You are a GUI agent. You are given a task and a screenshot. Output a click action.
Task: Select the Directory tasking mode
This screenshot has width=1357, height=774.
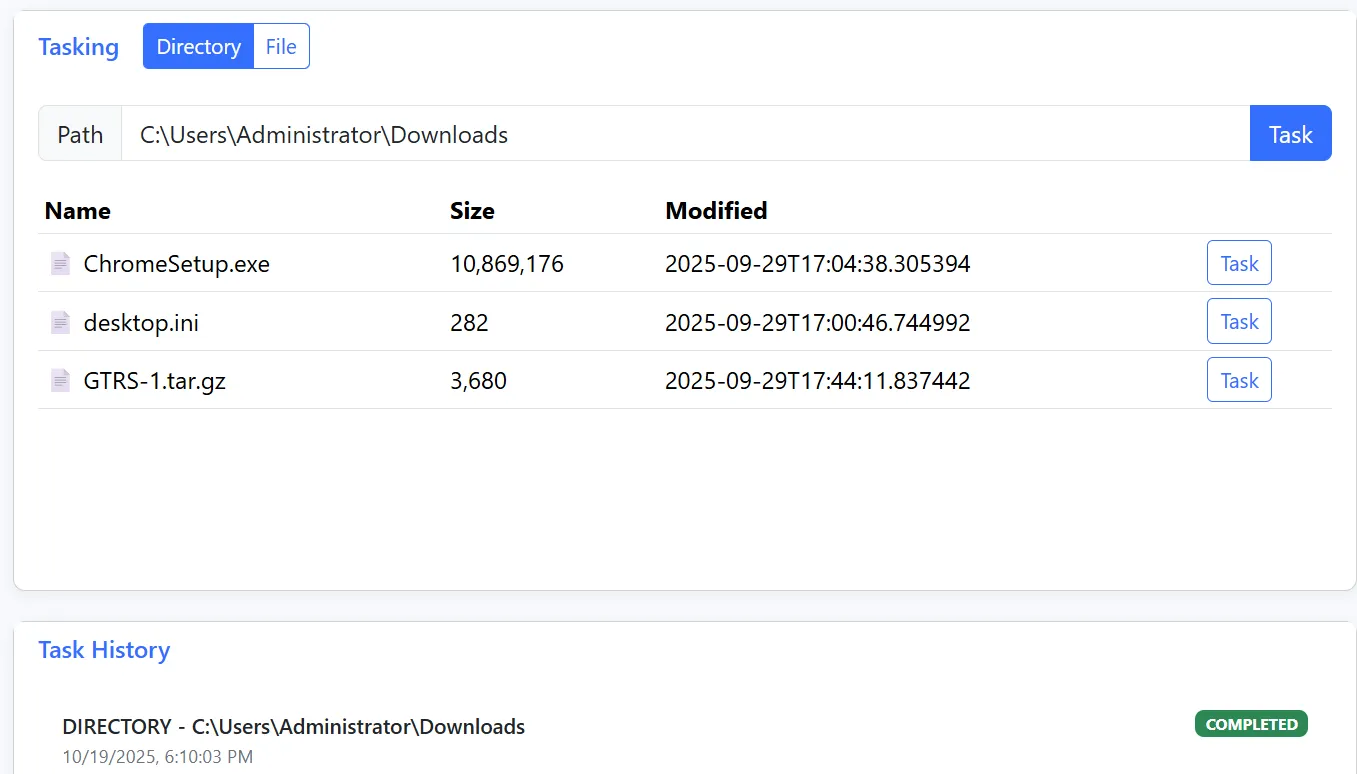click(198, 47)
